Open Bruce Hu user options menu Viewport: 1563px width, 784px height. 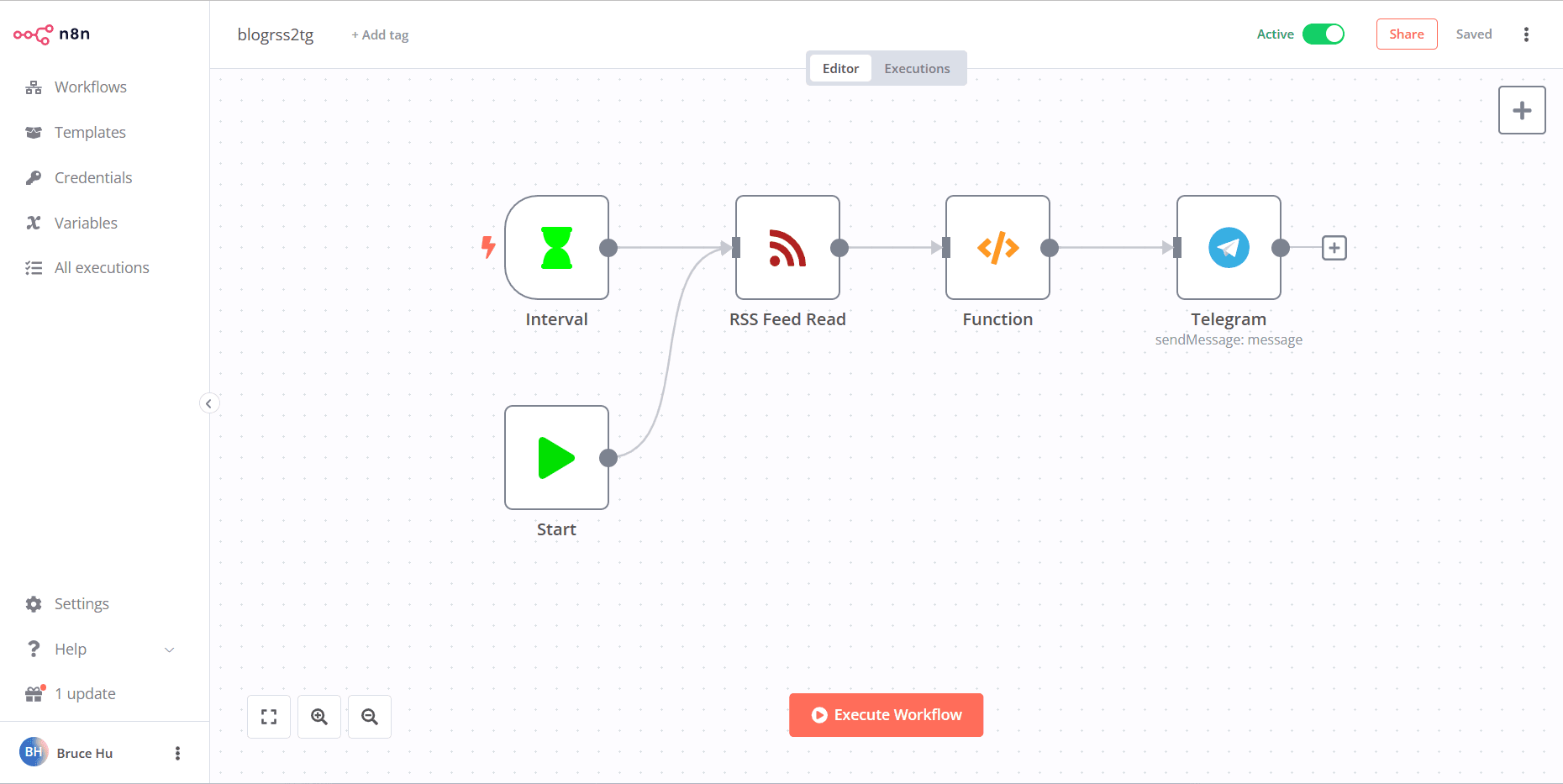click(x=177, y=753)
